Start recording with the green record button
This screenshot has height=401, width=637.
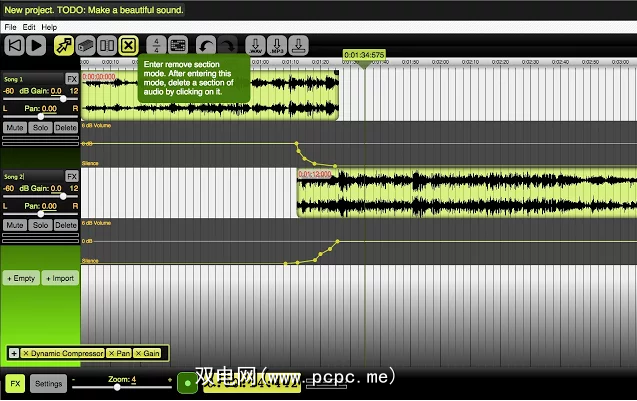(187, 383)
